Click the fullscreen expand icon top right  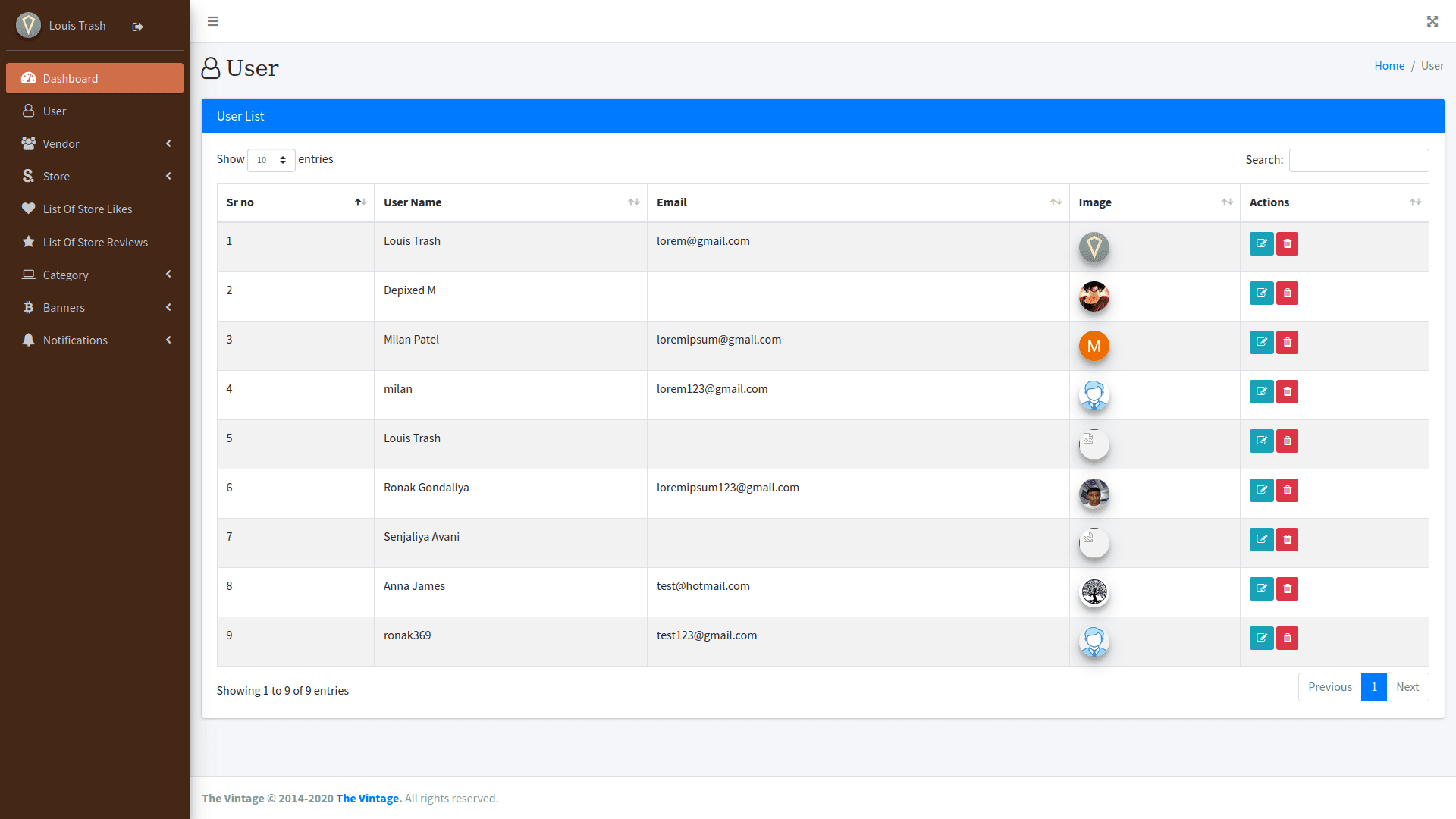coord(1432,21)
